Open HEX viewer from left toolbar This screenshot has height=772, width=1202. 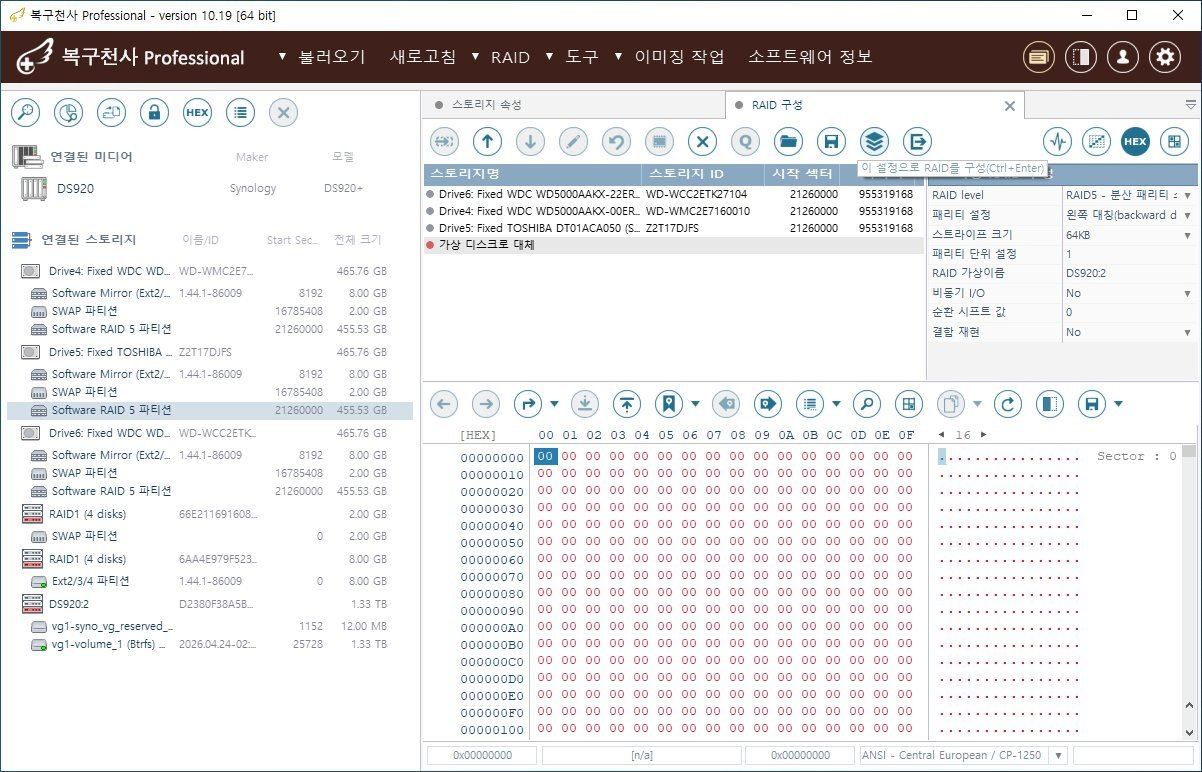(197, 113)
